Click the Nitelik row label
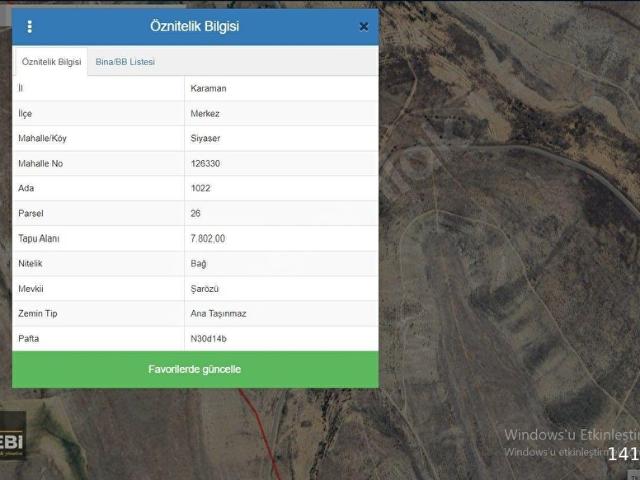Viewport: 640px width, 480px height. pos(30,264)
